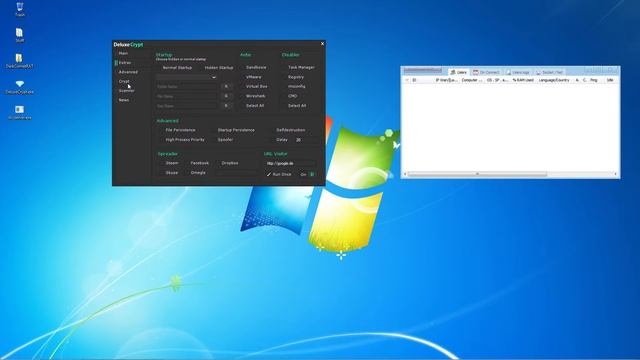Viewport: 640px width, 360px height.
Task: Close the DeluxeCrypt window
Action: [x=322, y=44]
